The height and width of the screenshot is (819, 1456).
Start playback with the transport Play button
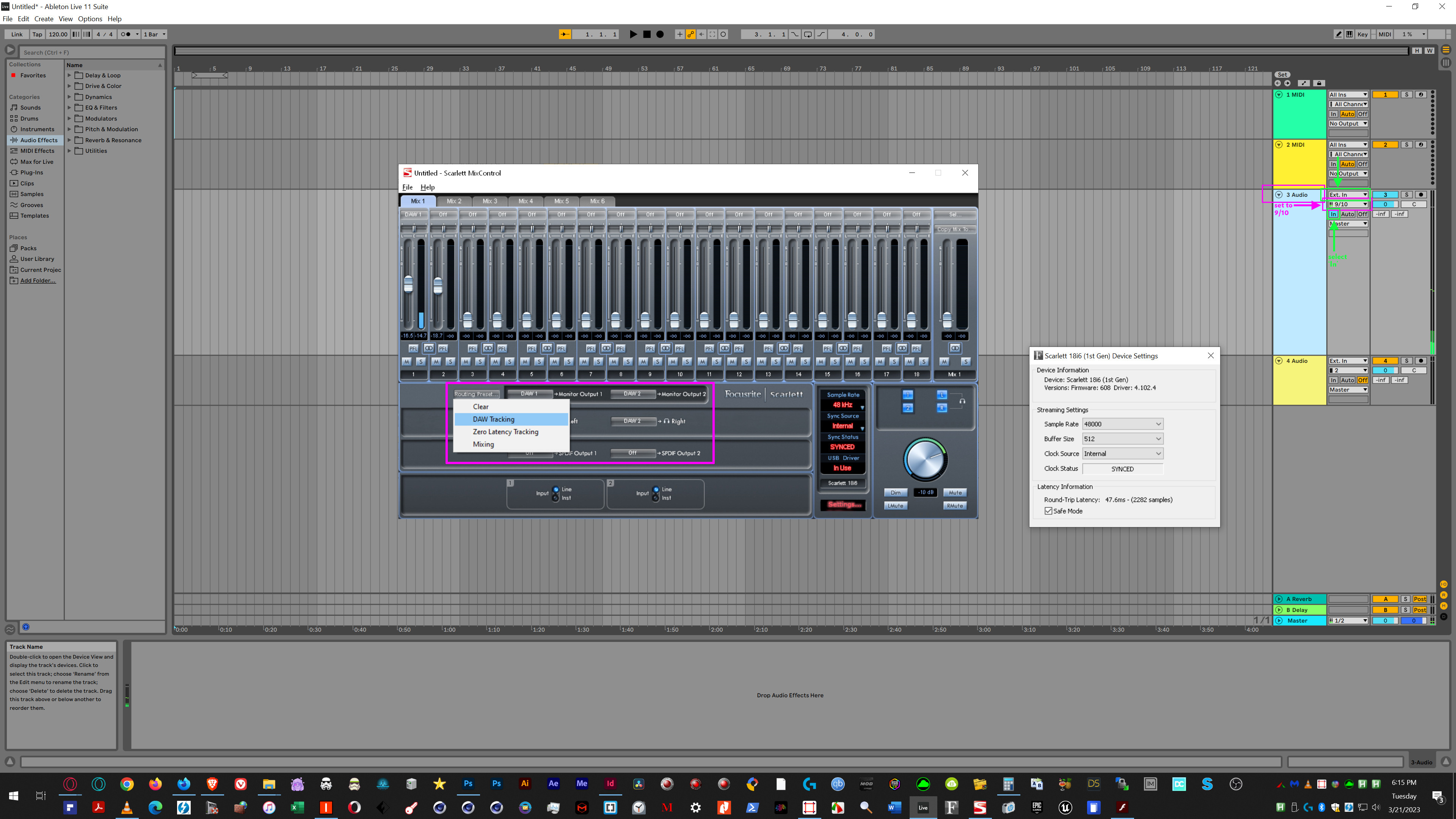633,35
